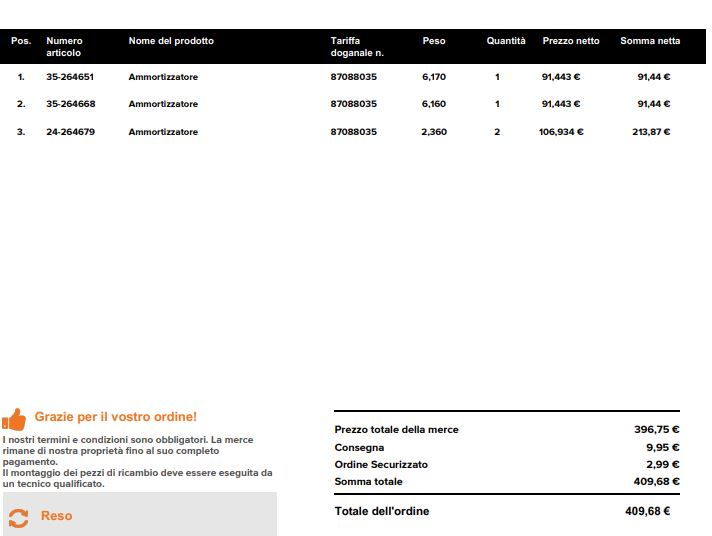Select the Ordine Securizzato label
This screenshot has width=712, height=536.
[381, 464]
